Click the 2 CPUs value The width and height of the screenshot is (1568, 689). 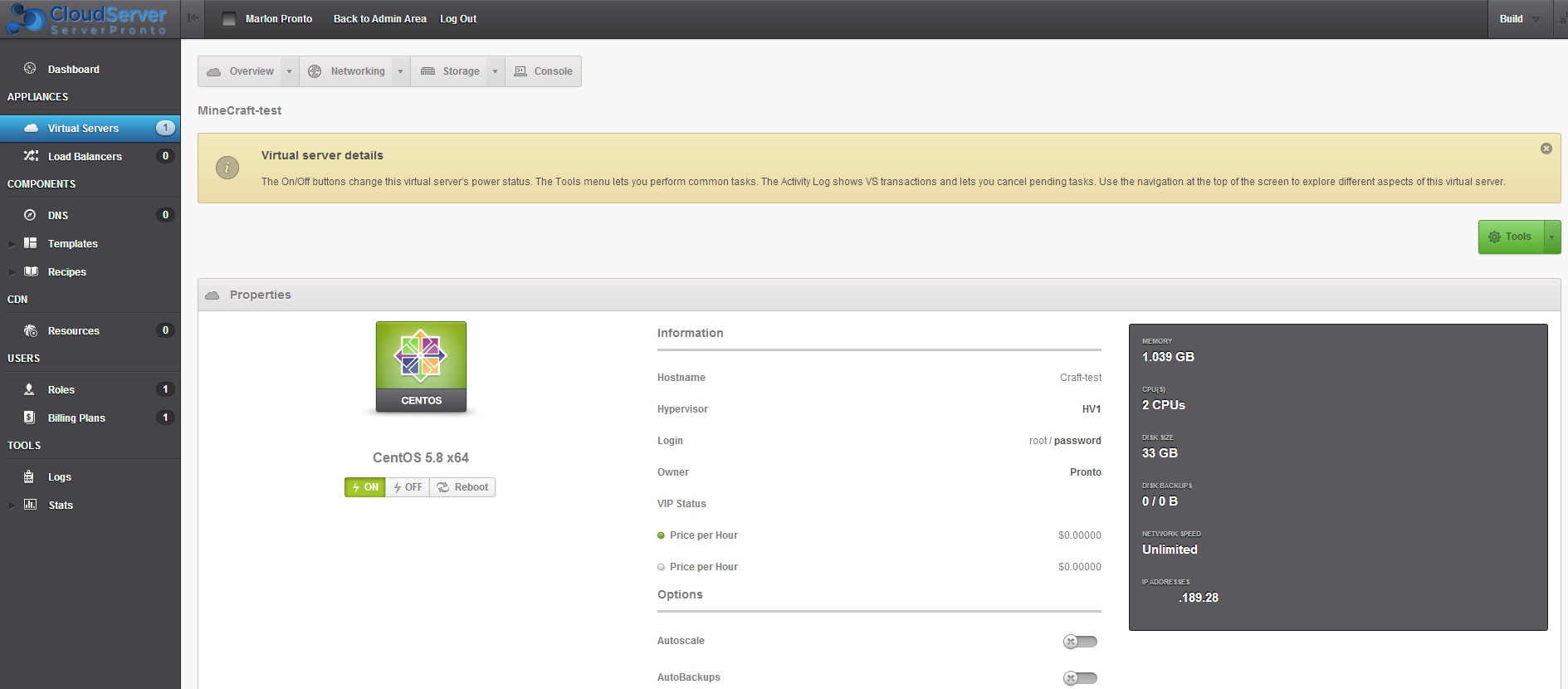coord(1164,405)
